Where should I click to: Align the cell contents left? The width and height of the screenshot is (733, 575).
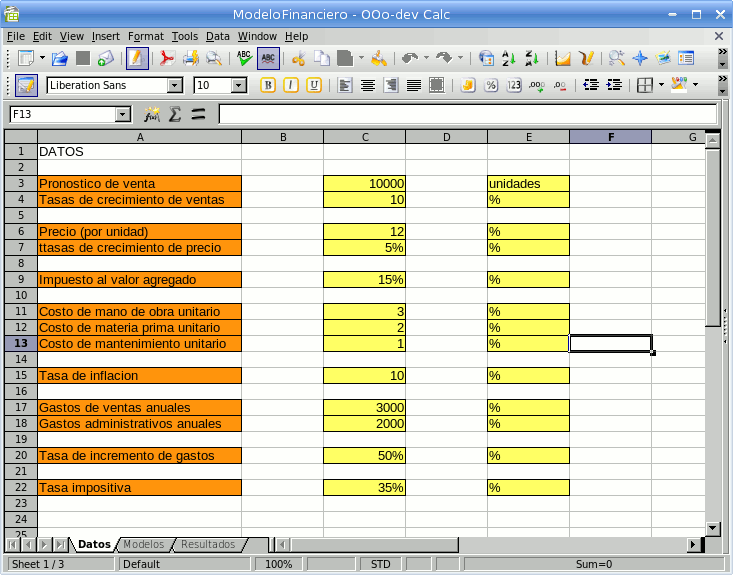345,86
